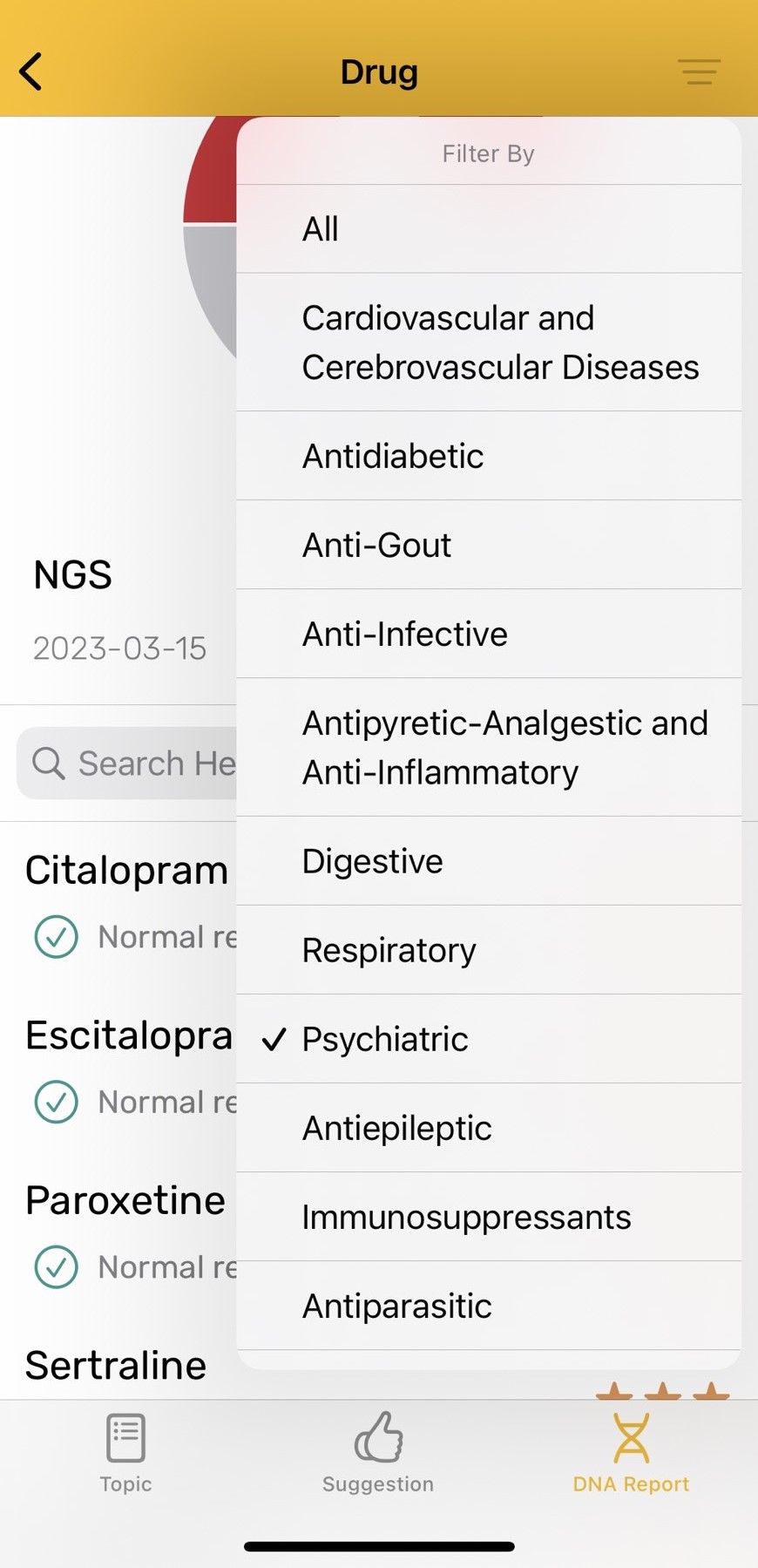
Task: Tap Paroxetine's green check status icon
Action: [57, 1266]
